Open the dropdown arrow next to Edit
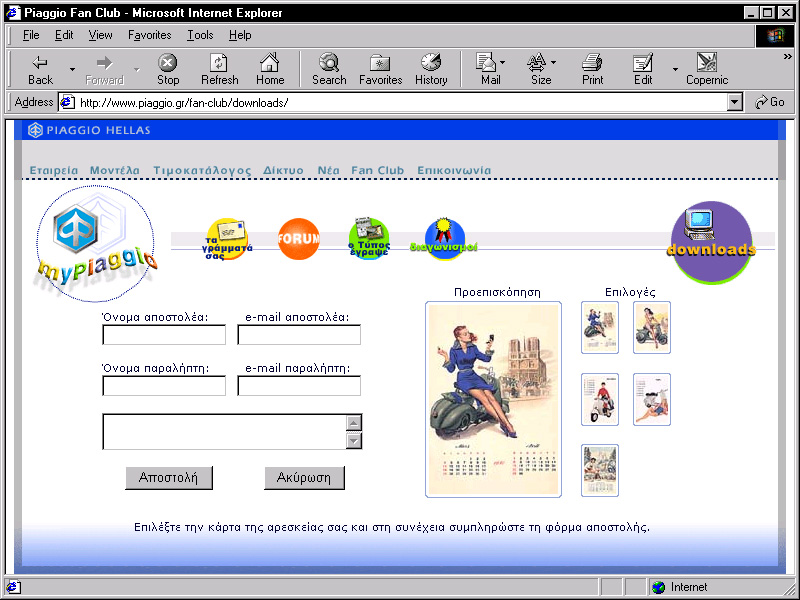The image size is (800, 600). (x=675, y=69)
